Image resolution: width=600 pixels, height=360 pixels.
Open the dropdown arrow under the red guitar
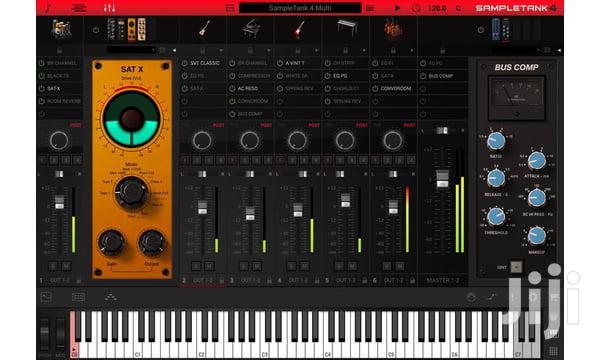[316, 50]
